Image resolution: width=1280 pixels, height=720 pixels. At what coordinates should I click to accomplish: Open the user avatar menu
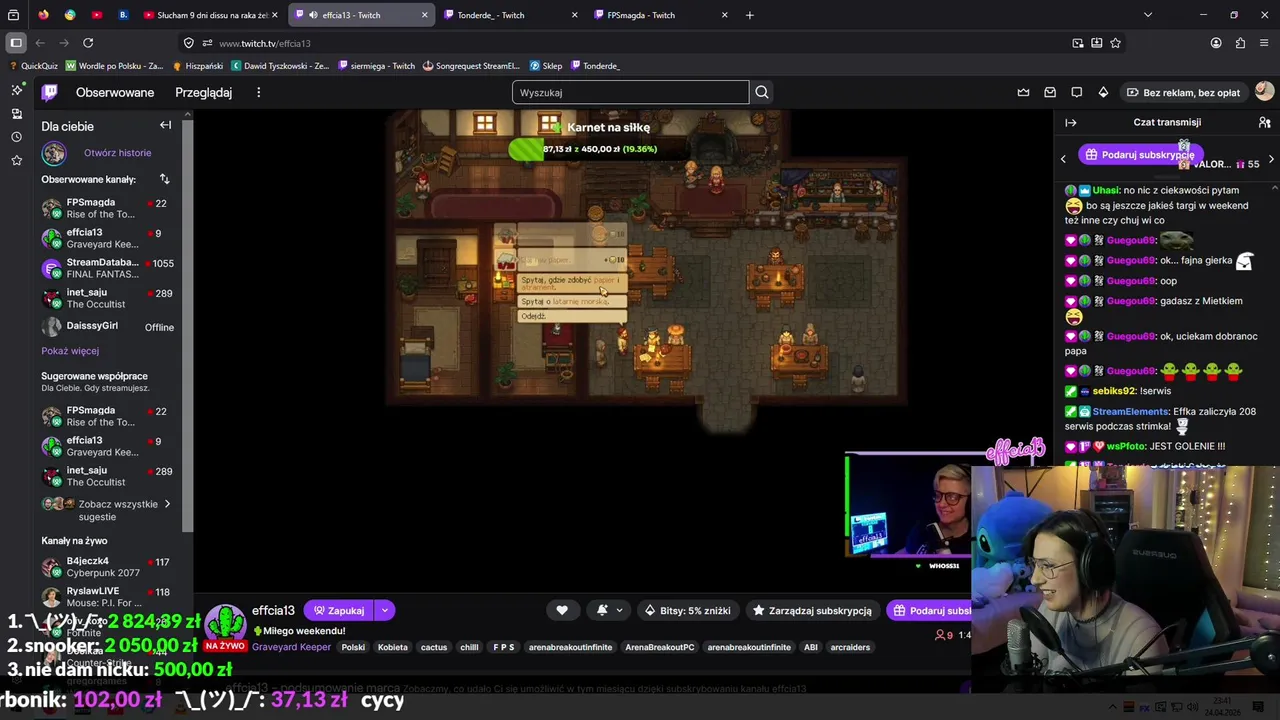(x=1264, y=91)
